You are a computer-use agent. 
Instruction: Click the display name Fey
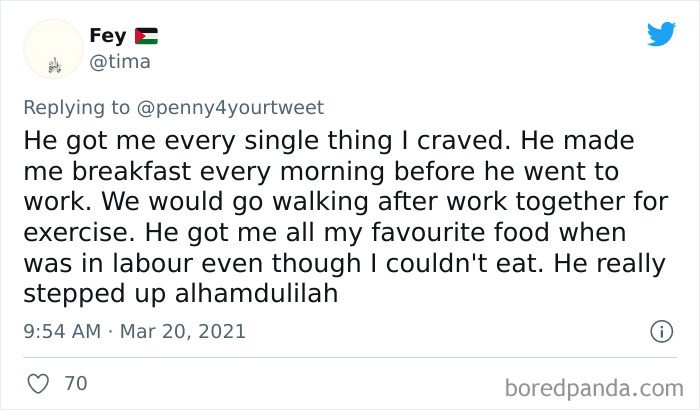tap(107, 36)
